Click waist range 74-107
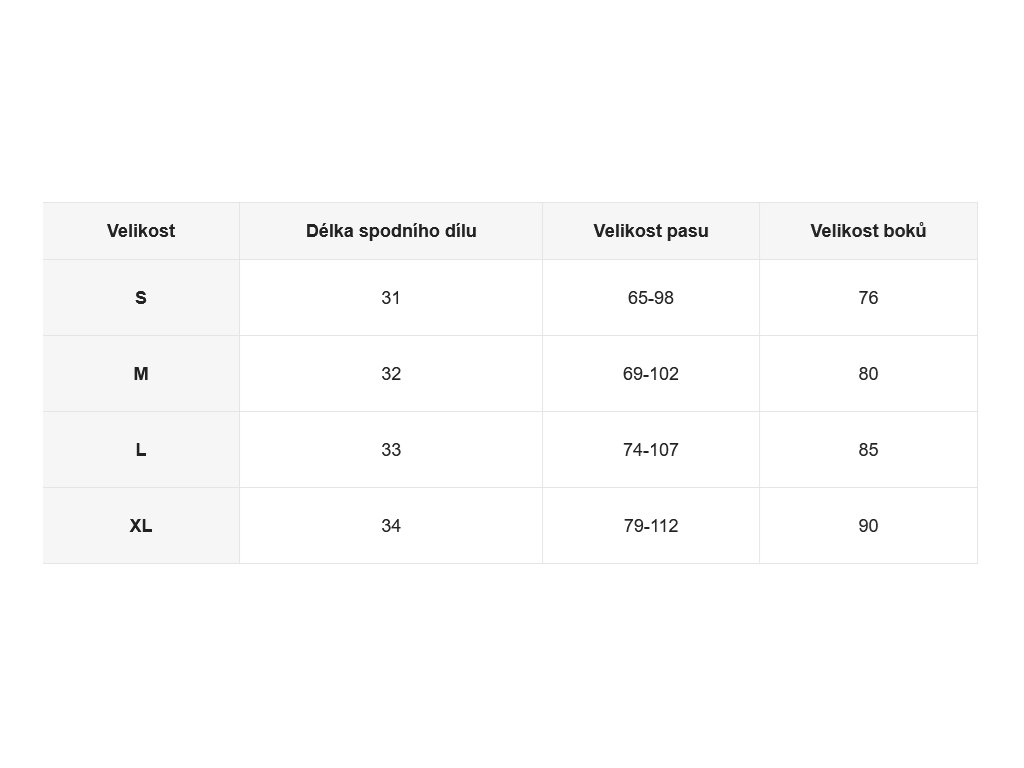Viewport: 1024px width, 768px height. (651, 450)
